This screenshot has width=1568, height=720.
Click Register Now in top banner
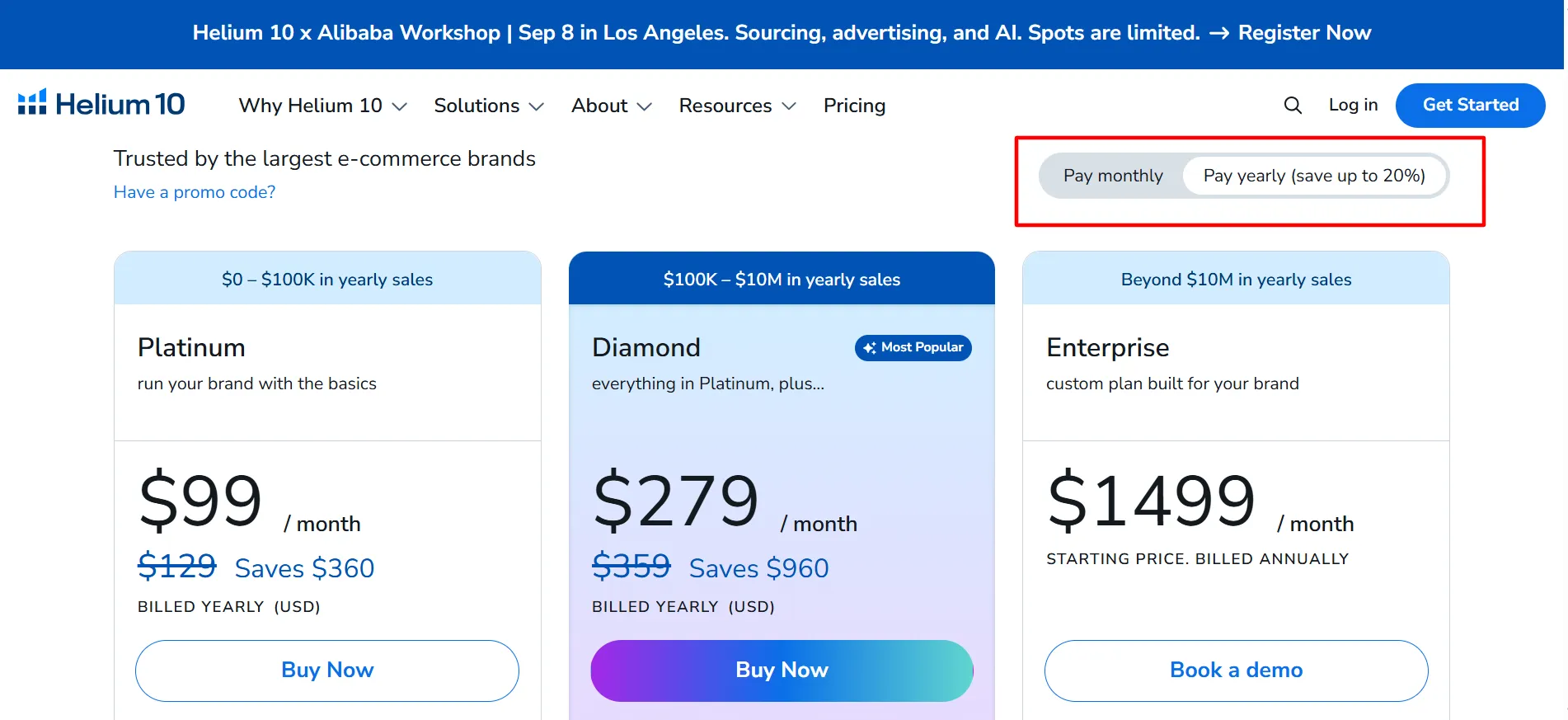[1304, 33]
